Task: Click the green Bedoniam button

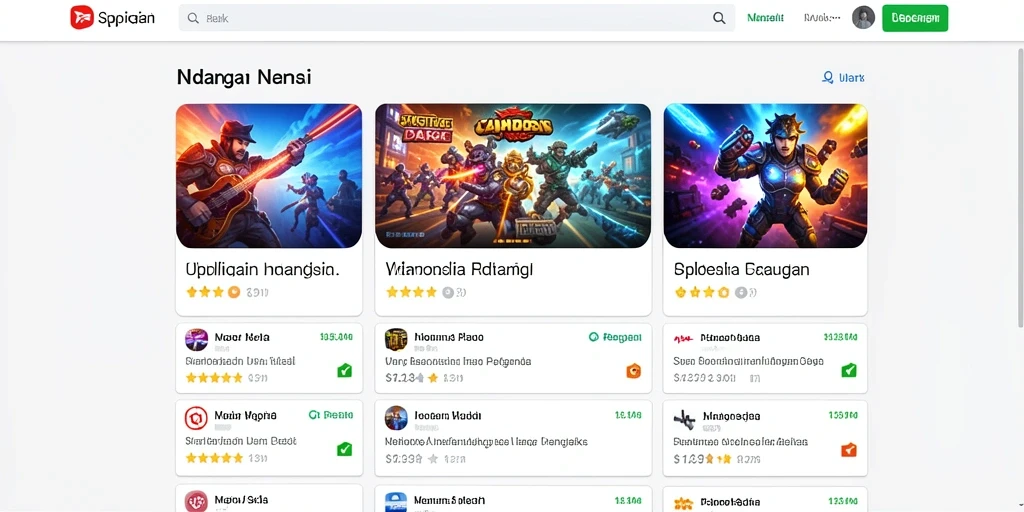Action: click(x=915, y=18)
